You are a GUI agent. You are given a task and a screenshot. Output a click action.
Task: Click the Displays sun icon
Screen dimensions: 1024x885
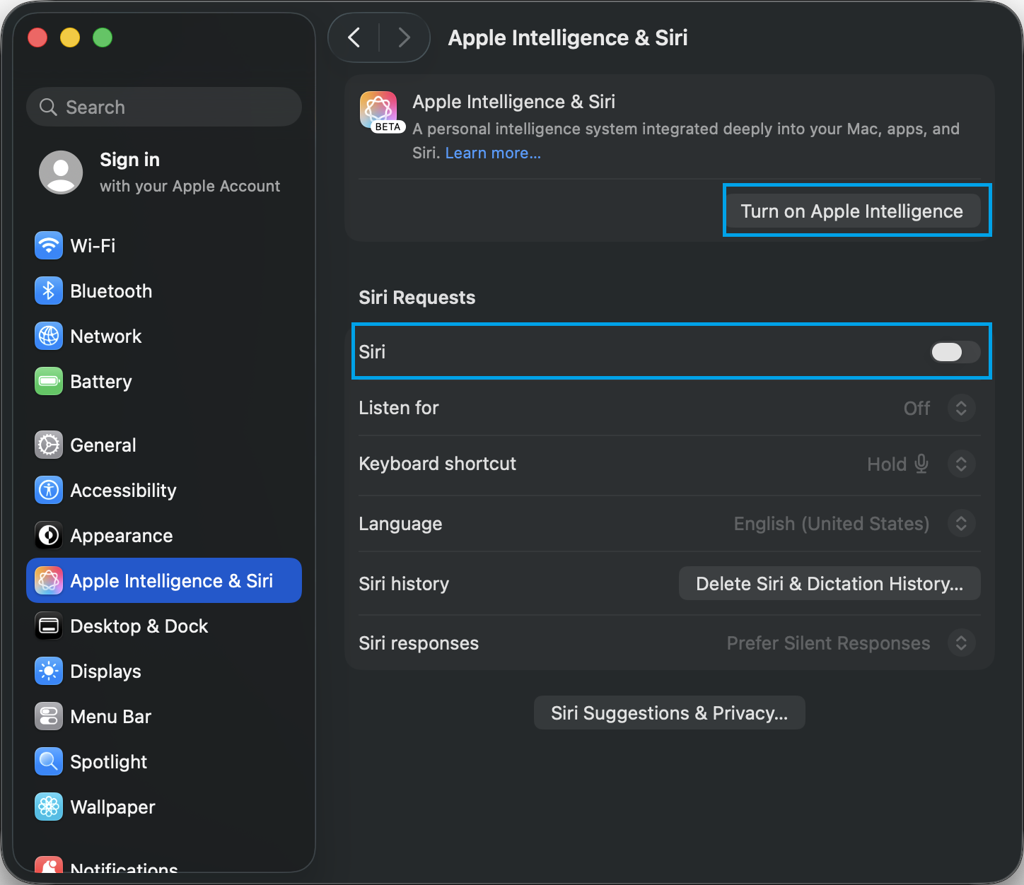pos(48,671)
